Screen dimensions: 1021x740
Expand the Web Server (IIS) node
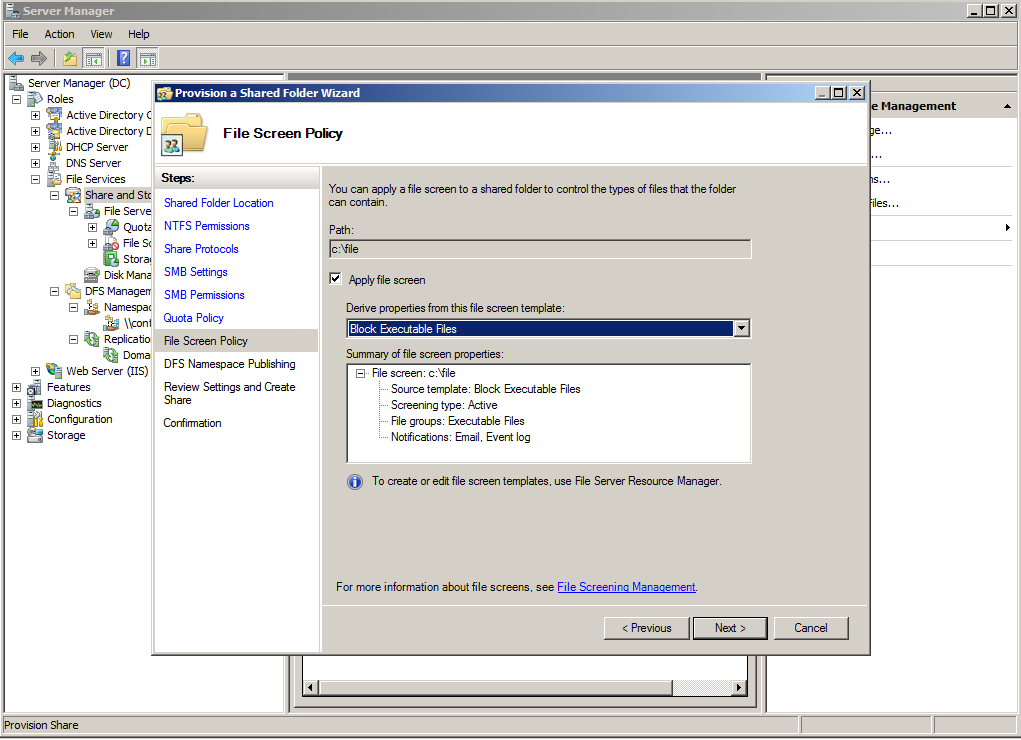point(36,371)
